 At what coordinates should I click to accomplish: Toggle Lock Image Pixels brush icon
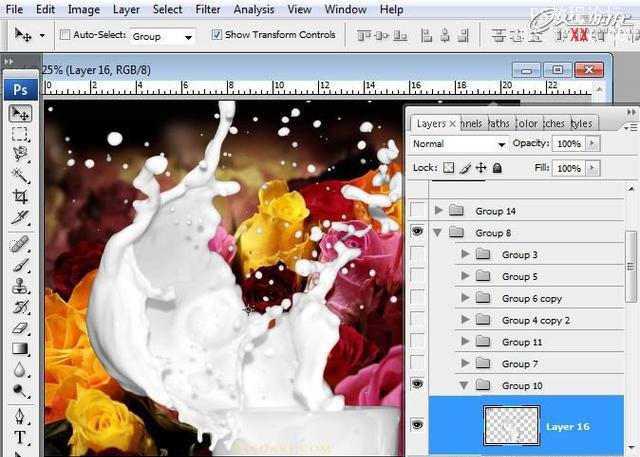click(465, 168)
